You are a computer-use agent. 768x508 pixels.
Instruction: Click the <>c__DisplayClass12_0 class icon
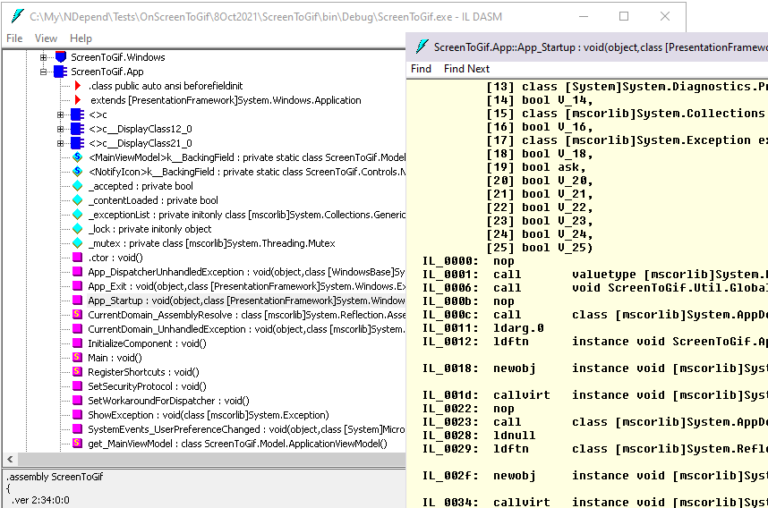77,129
